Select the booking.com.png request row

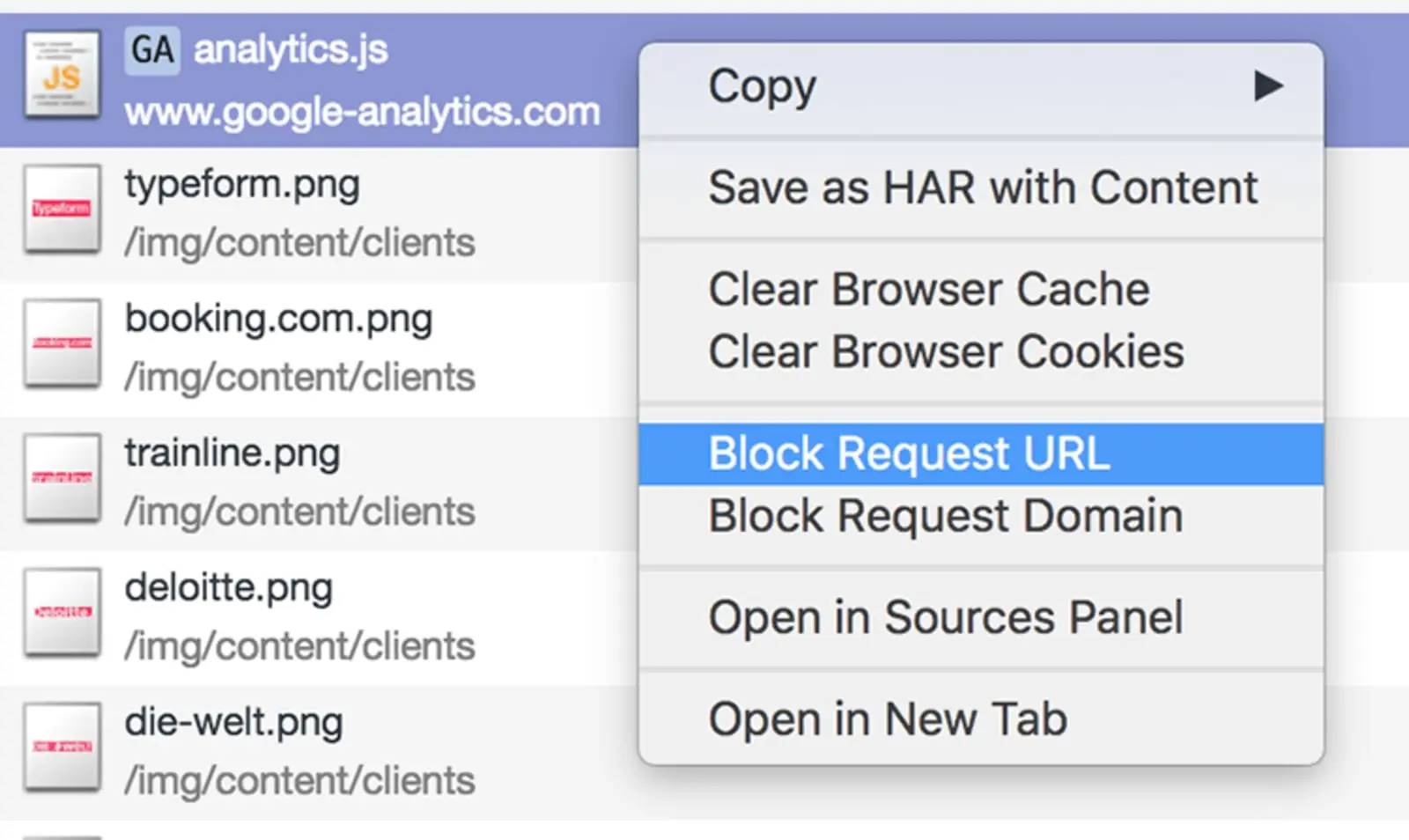coord(352,348)
